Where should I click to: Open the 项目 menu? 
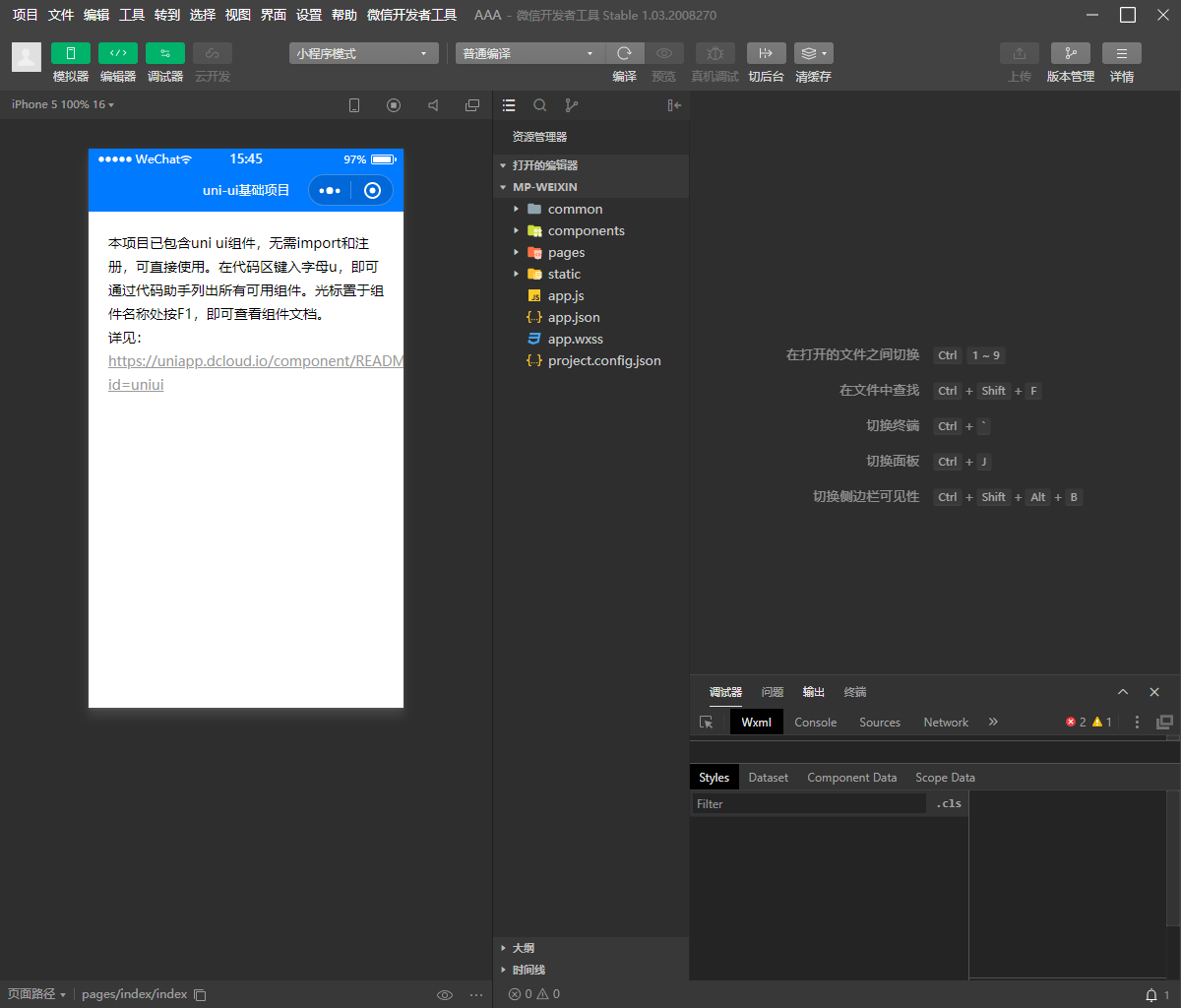(x=26, y=15)
